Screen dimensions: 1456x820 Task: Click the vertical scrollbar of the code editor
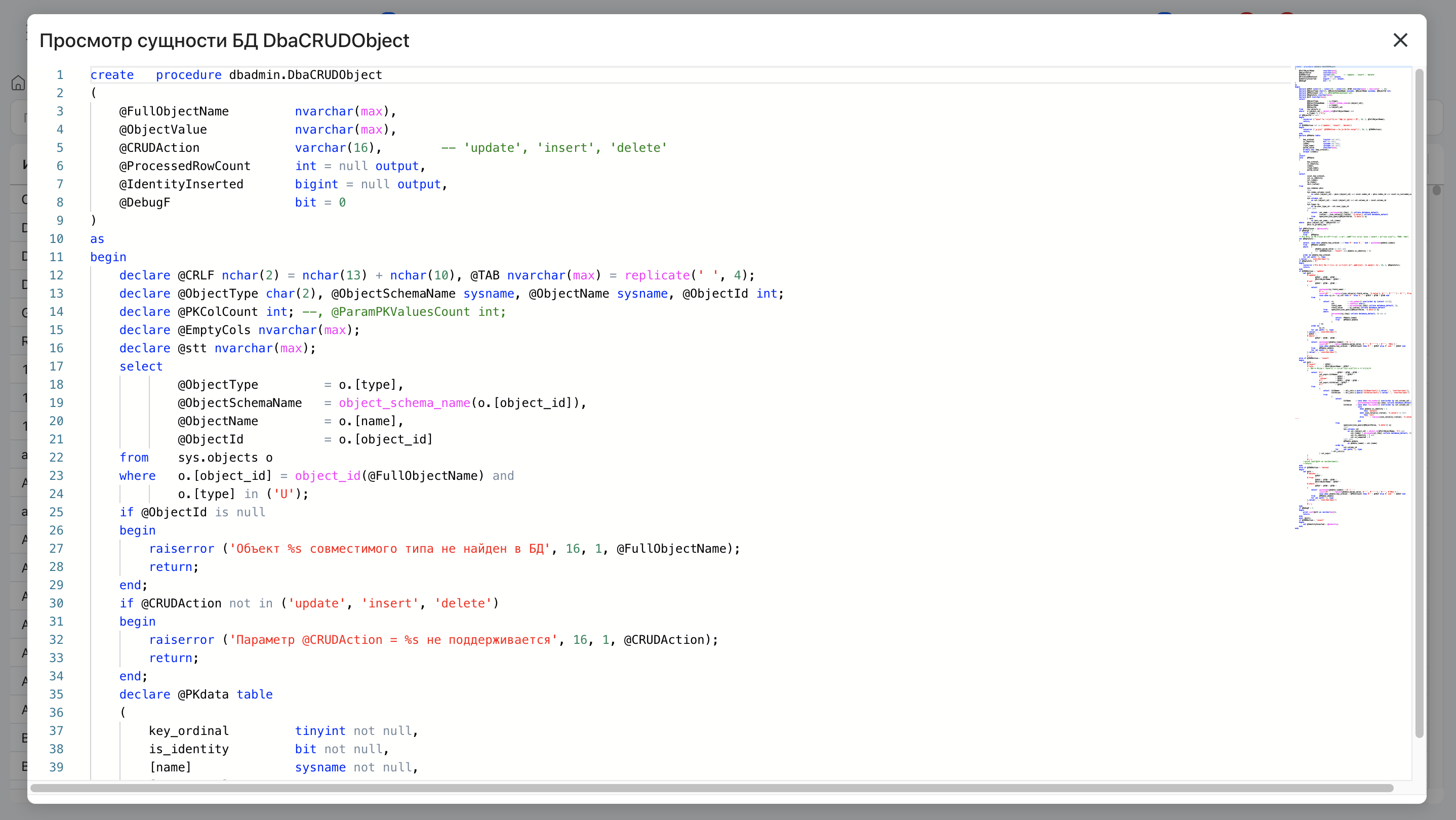point(1419,403)
